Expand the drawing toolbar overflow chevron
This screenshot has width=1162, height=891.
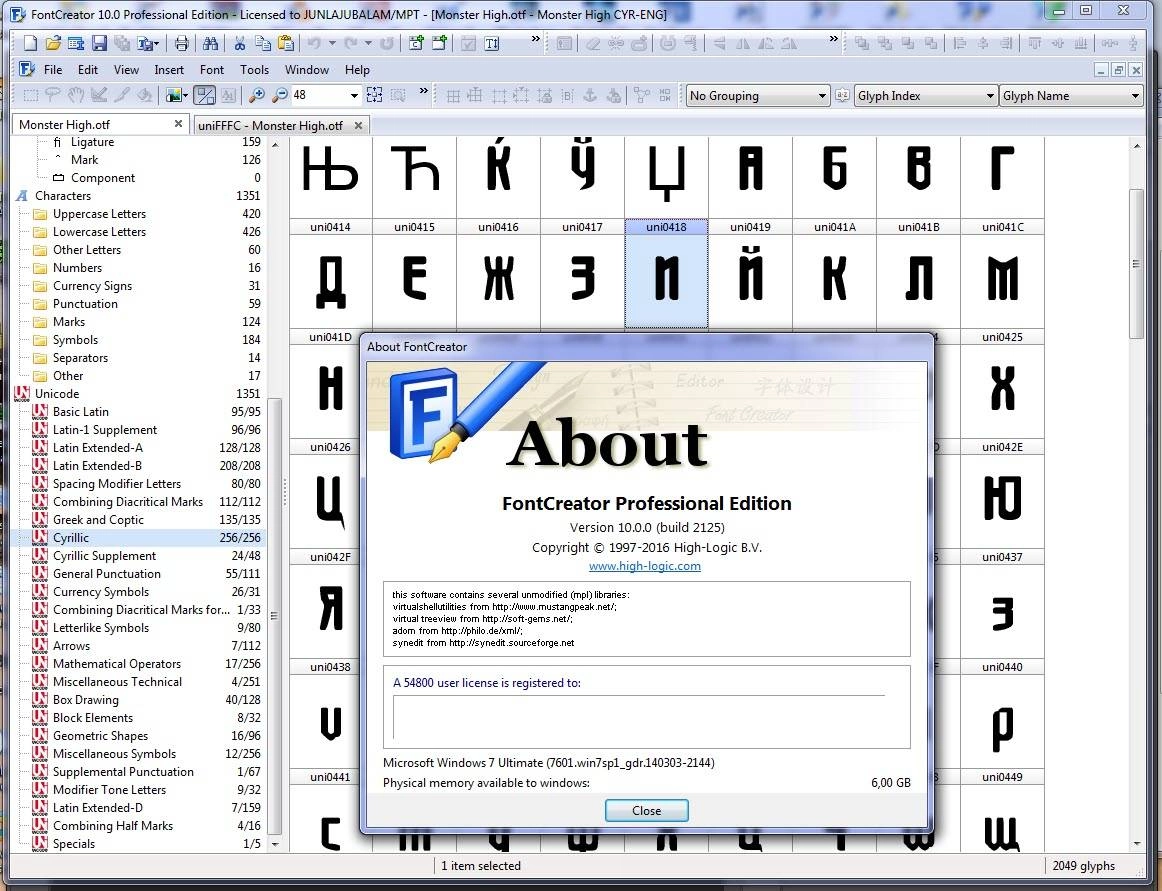[423, 90]
